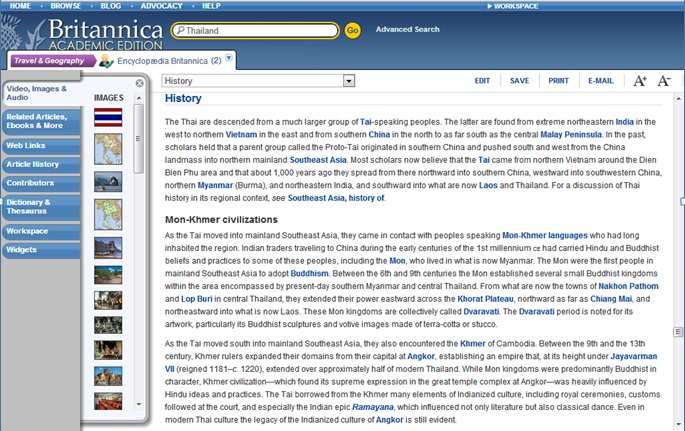The width and height of the screenshot is (685, 431).
Task: Open the Blog menu item
Action: [x=111, y=6]
